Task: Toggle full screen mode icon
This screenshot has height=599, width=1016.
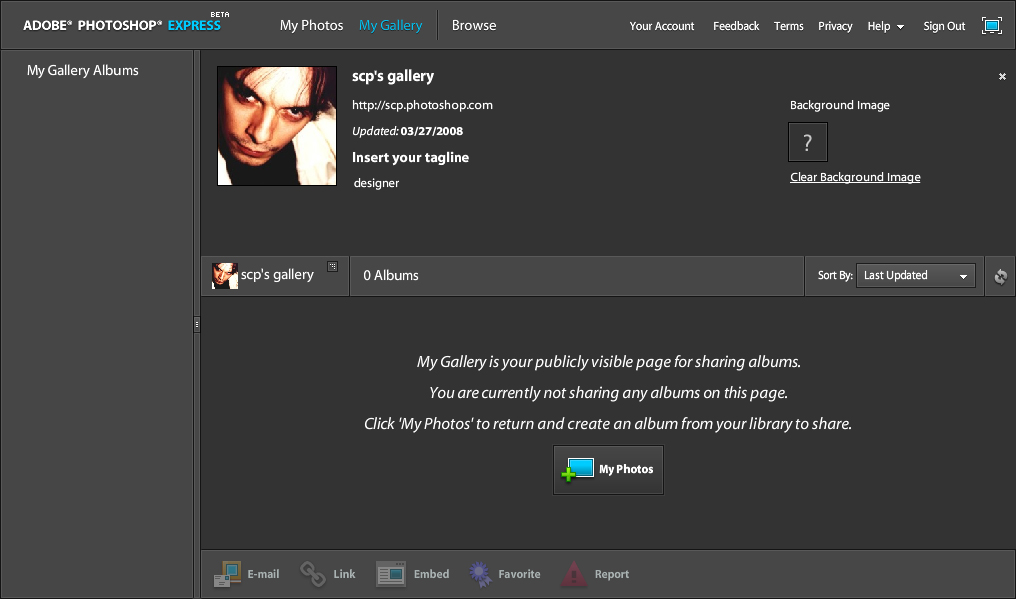Action: 991,26
